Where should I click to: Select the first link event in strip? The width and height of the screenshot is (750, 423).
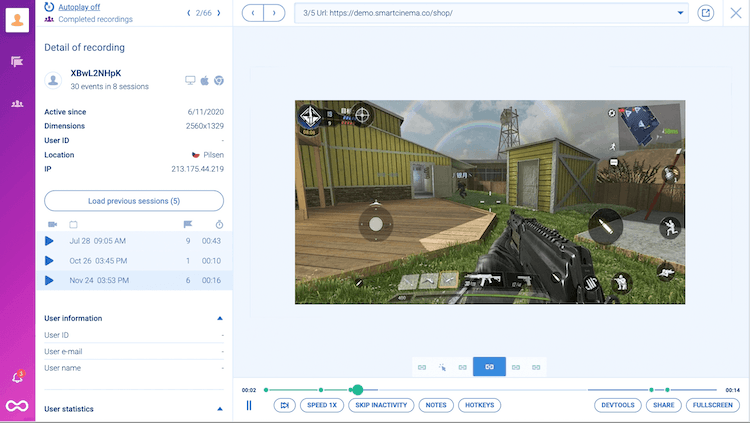click(422, 367)
